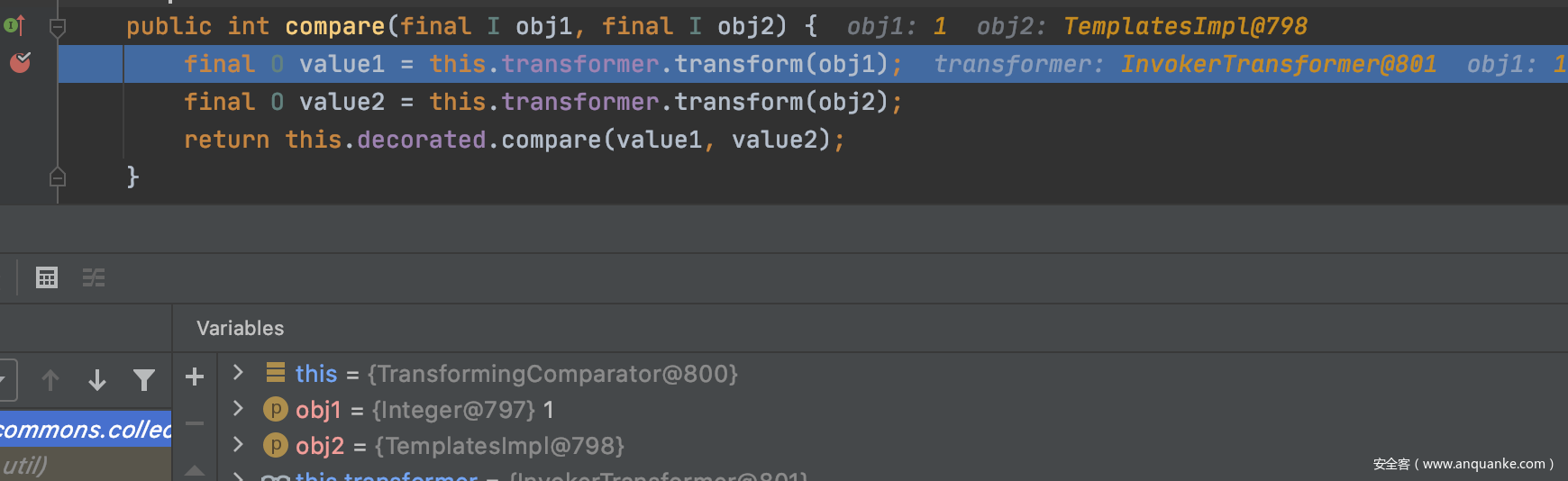Click the inline InvokerTransformer@801 debug hint
The height and width of the screenshot is (481, 1568).
[x=1278, y=64]
